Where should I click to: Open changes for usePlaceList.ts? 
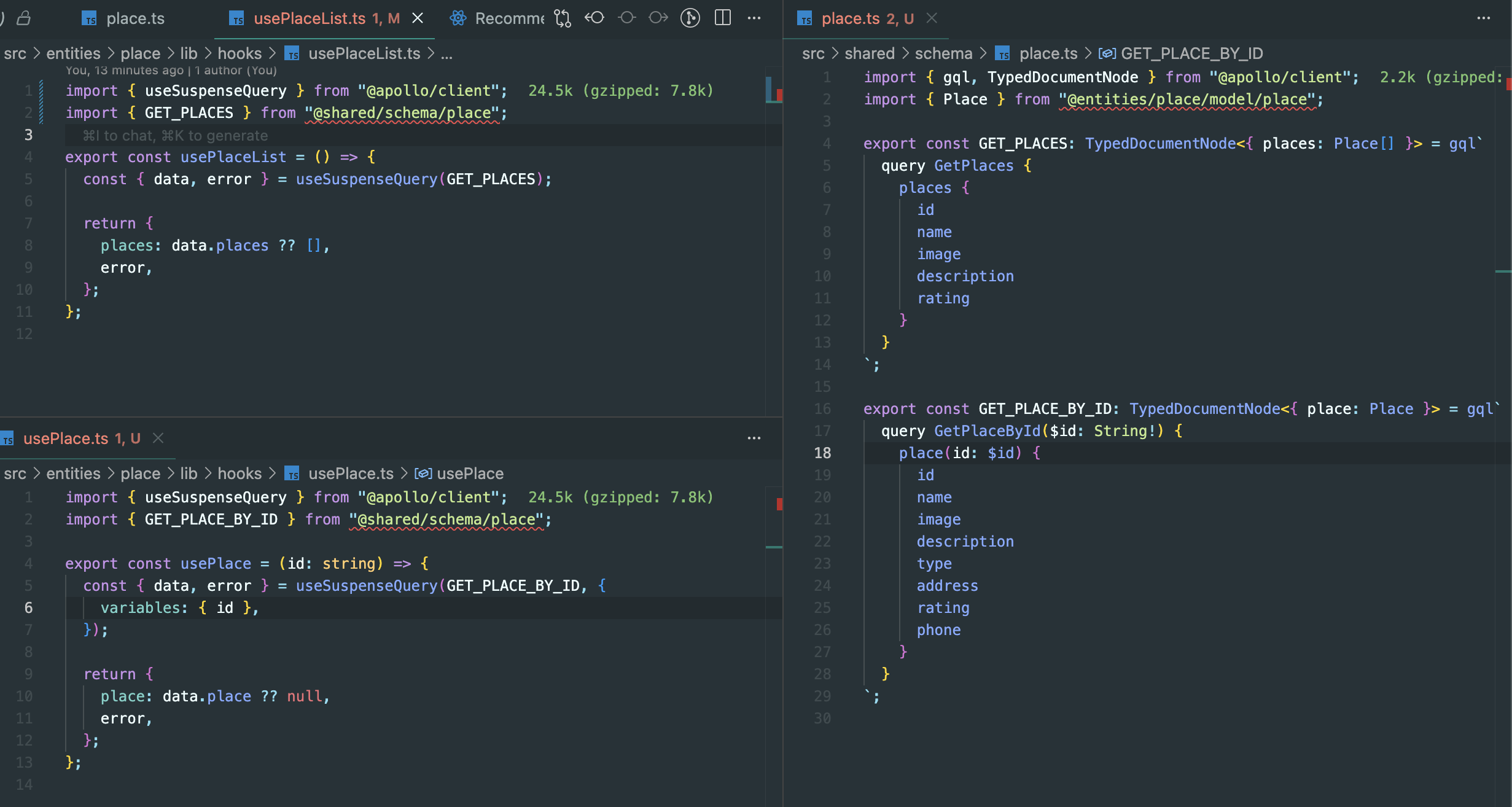tap(563, 18)
